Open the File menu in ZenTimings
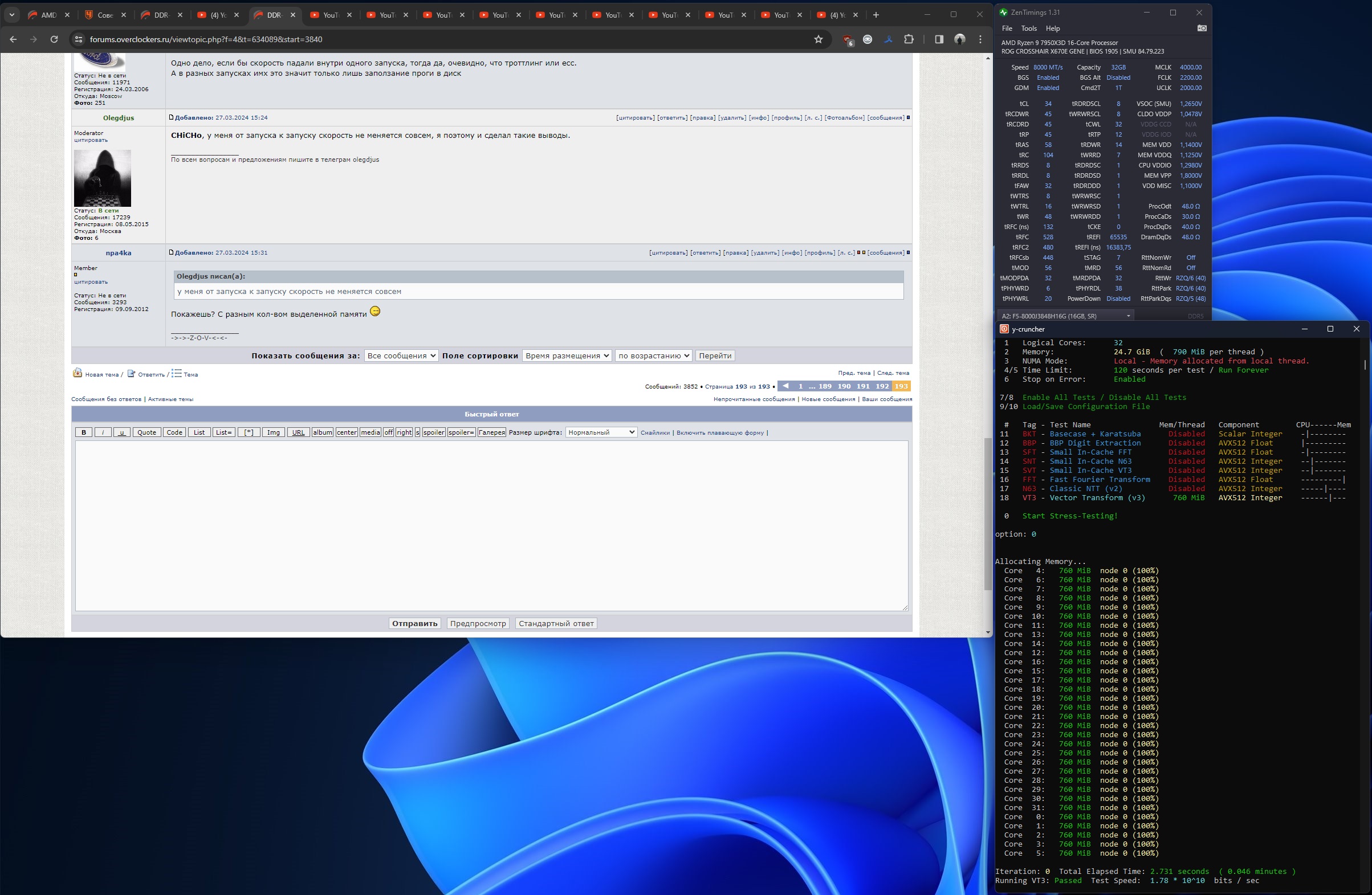The image size is (1372, 895). click(x=1007, y=28)
